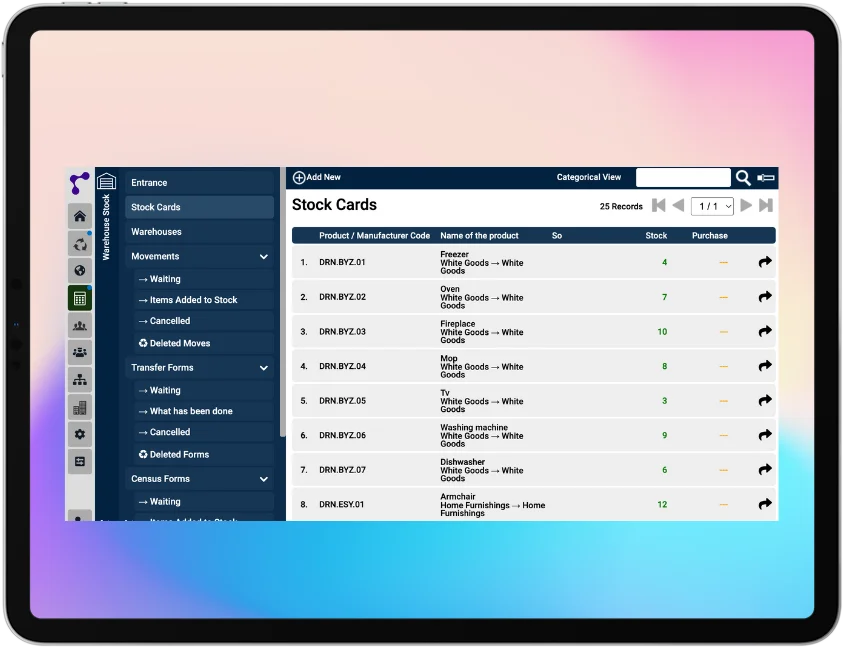This screenshot has width=843, height=647.
Task: Click the search input field
Action: [683, 178]
